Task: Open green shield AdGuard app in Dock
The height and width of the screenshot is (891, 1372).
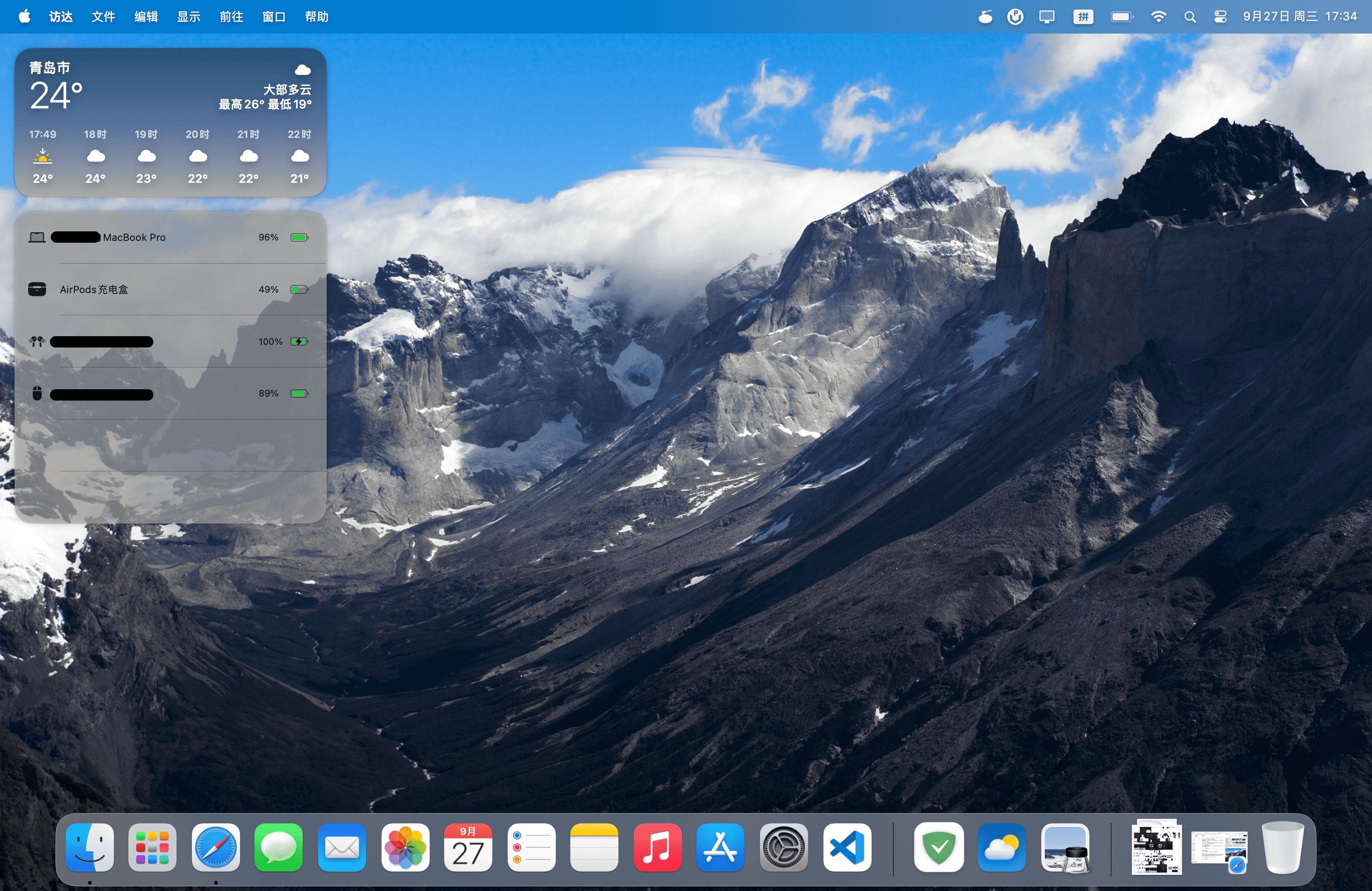Action: (x=939, y=847)
